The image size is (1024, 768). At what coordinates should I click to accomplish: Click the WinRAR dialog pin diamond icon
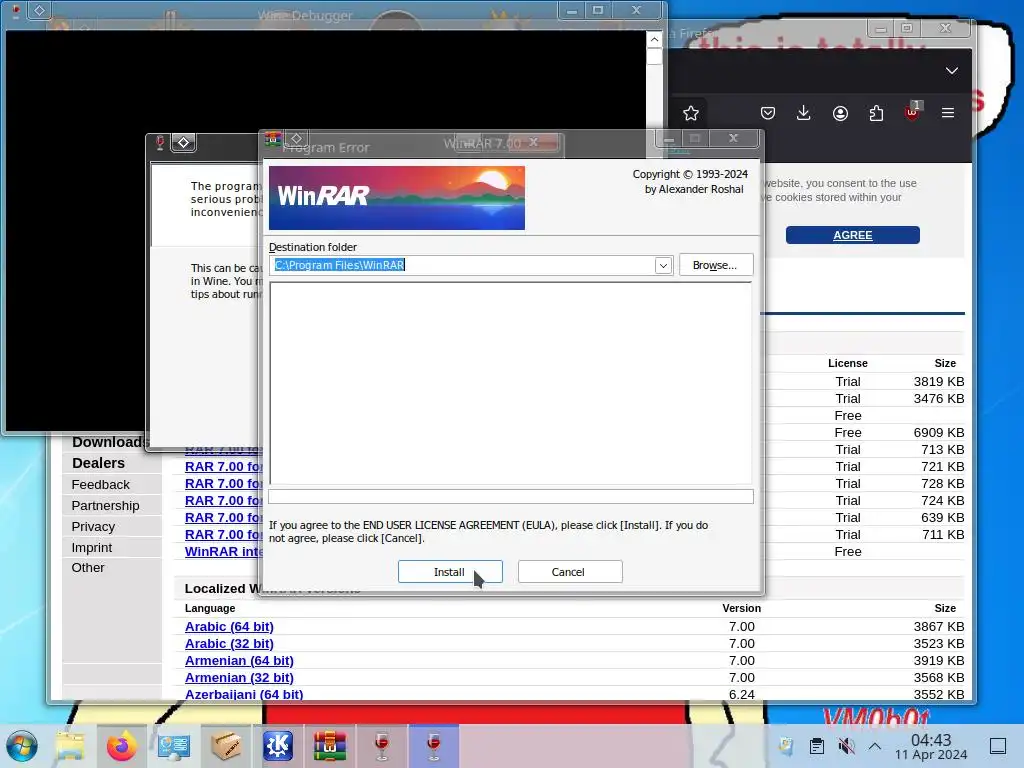[x=296, y=138]
